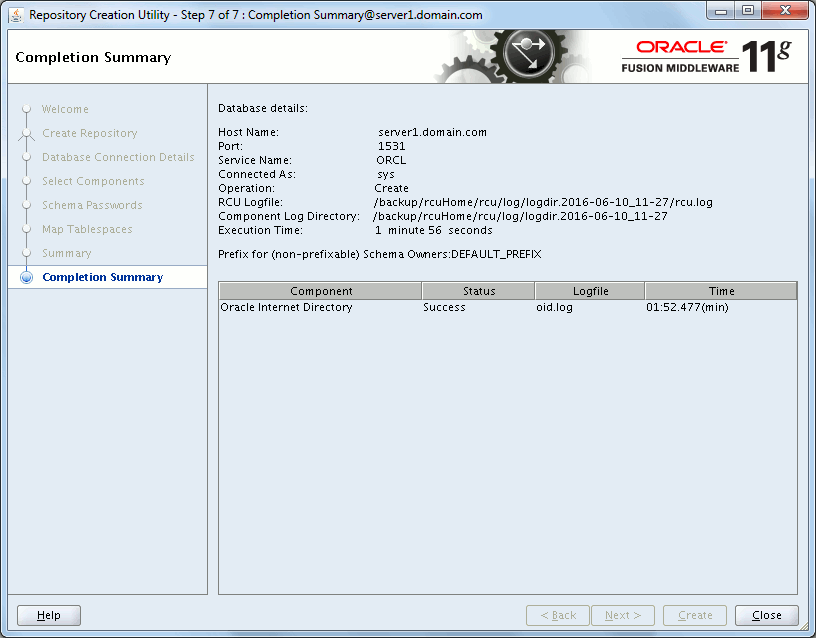Open Database Connection Details step
This screenshot has height=638, width=816.
click(x=118, y=157)
